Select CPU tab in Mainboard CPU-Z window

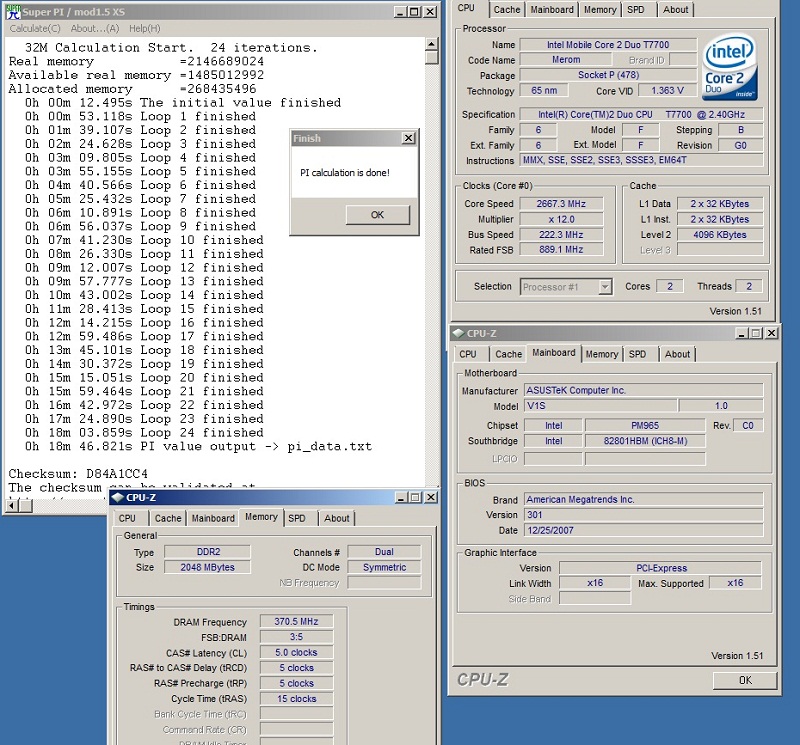coord(468,354)
